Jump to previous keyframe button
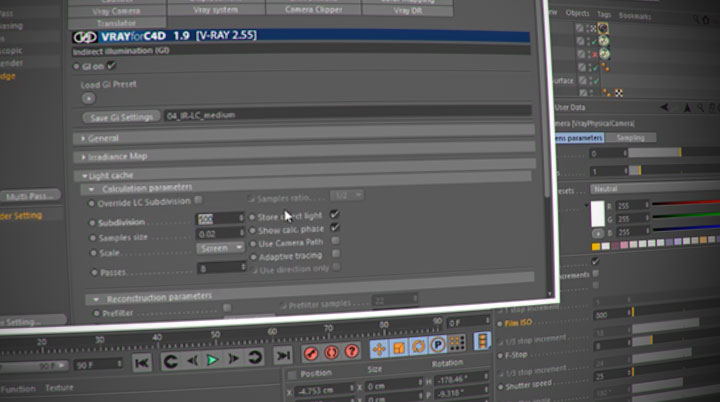Image resolution: width=720 pixels, height=402 pixels. [x=171, y=362]
